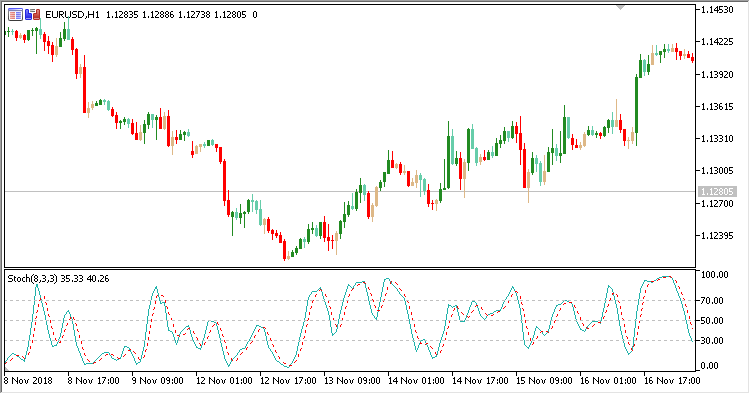This screenshot has width=750, height=394.
Task: Click the 1.12395 price scale label
Action: pos(717,236)
